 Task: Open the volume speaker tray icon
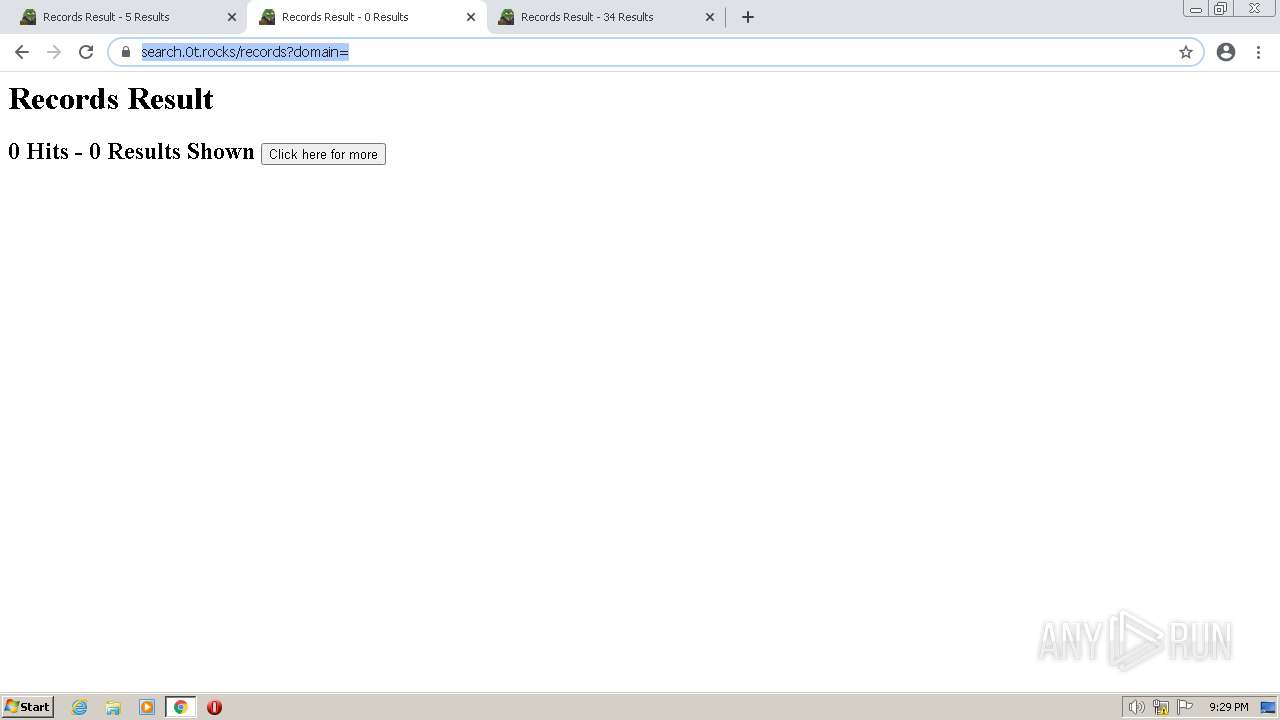coord(1136,707)
